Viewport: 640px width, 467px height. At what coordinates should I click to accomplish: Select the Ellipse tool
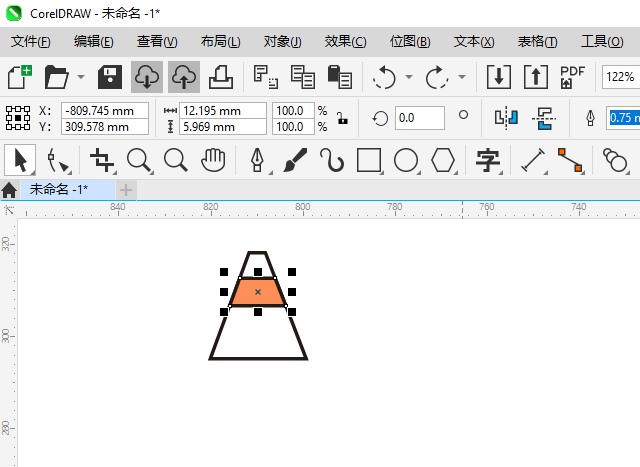[x=406, y=160]
